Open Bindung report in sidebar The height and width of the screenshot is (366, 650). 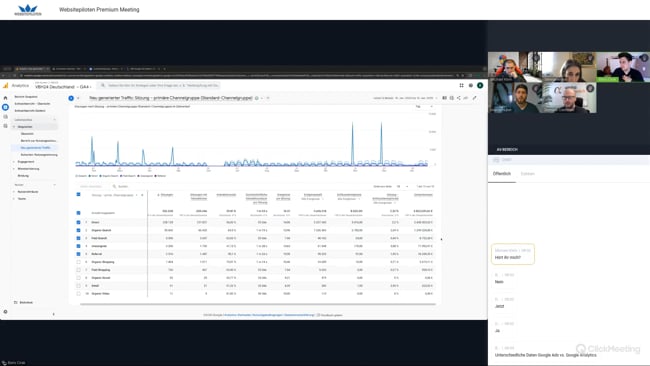(23, 176)
